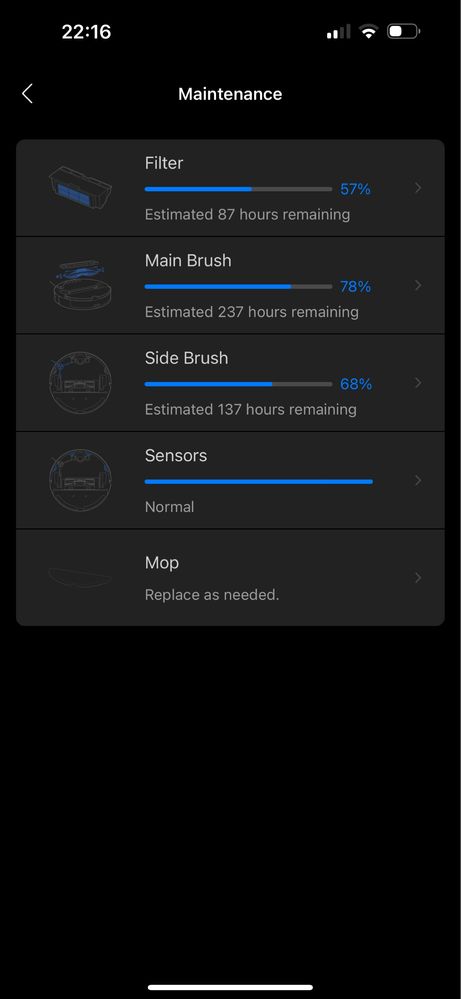461x999 pixels.
Task: Open the Filter maintenance item
Action: point(230,188)
